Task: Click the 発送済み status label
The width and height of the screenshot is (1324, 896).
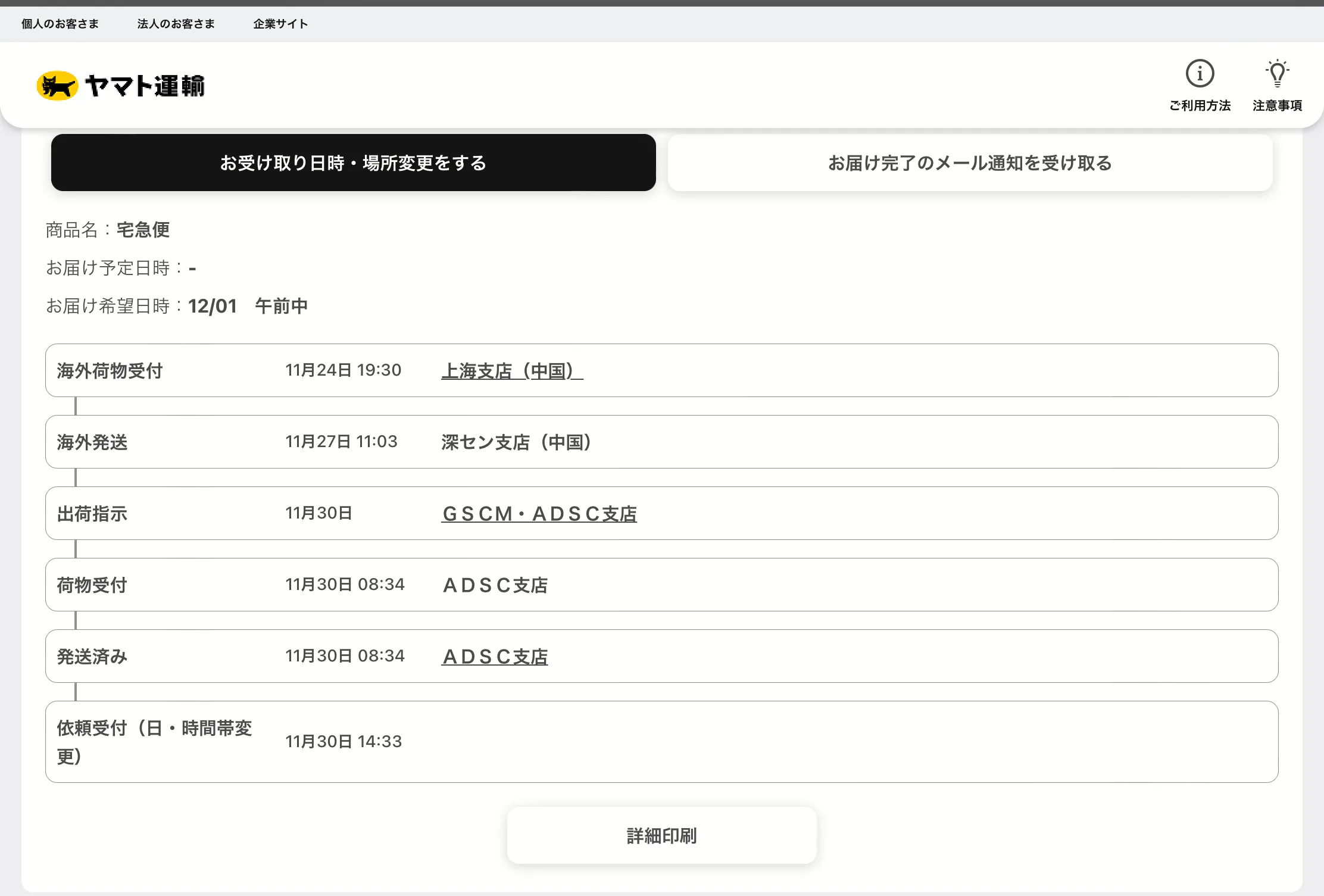Action: pos(92,657)
